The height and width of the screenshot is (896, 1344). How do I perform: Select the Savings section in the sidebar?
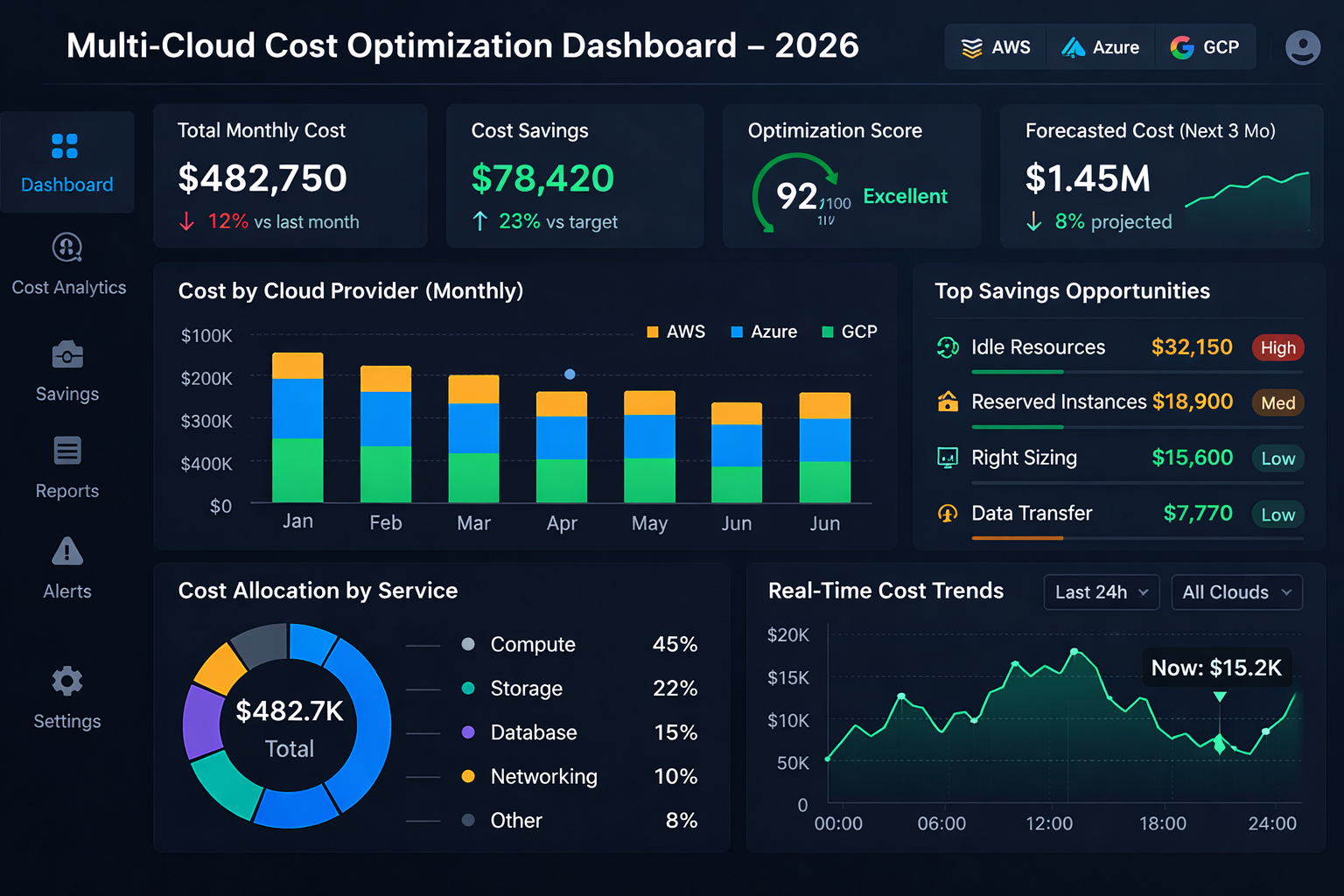(66, 372)
